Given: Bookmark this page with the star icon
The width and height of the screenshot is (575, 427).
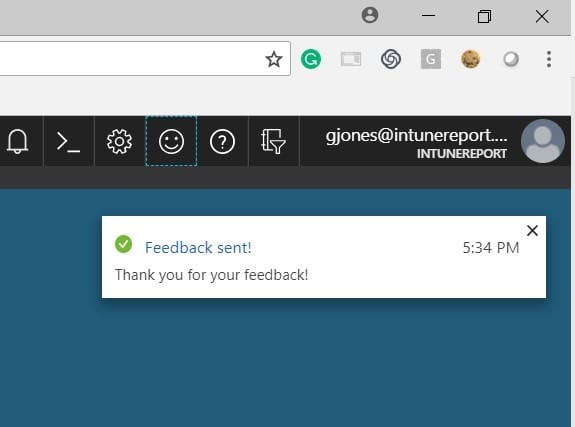Looking at the screenshot, I should click(274, 59).
